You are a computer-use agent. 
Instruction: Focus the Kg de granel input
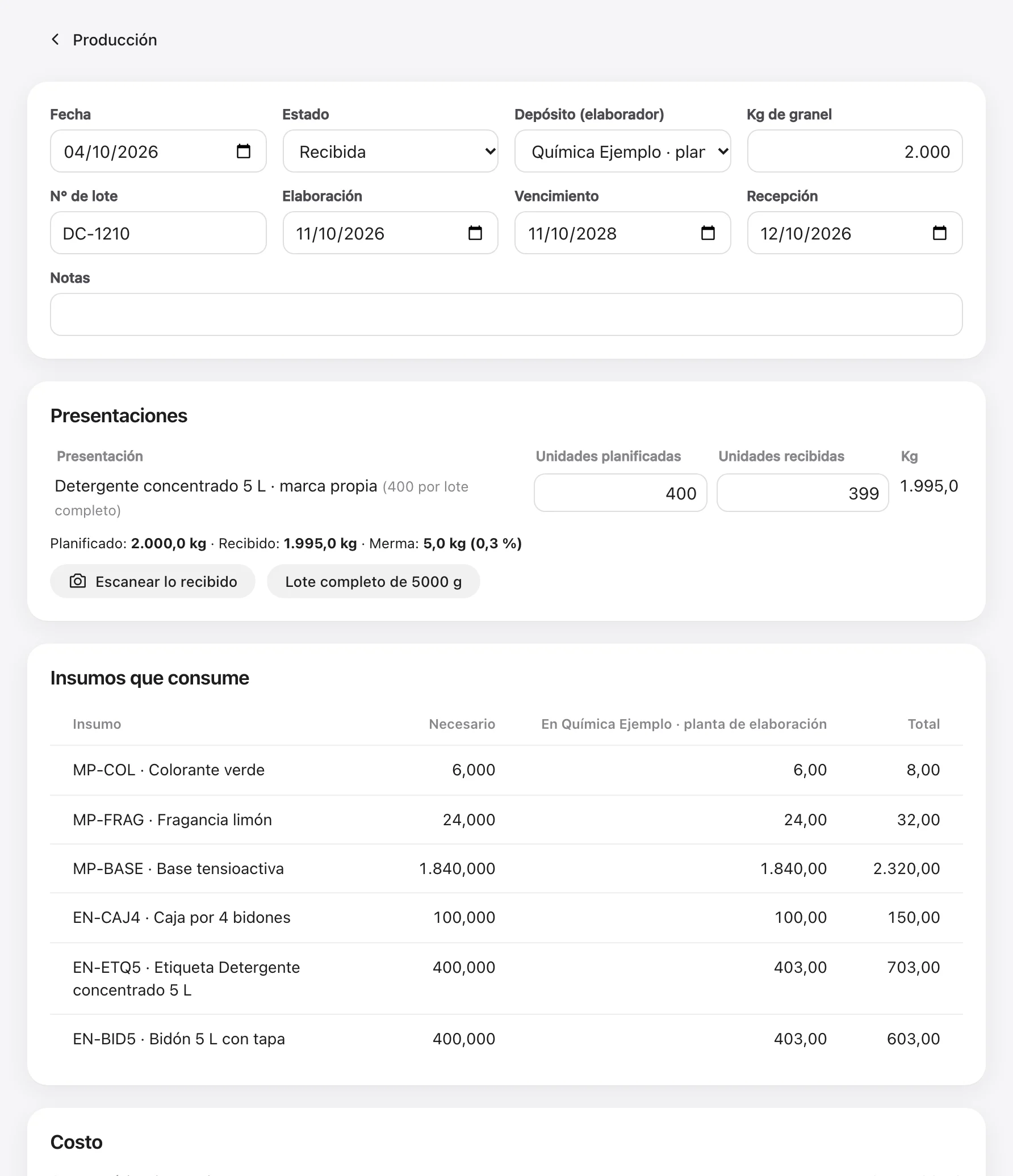coord(855,152)
